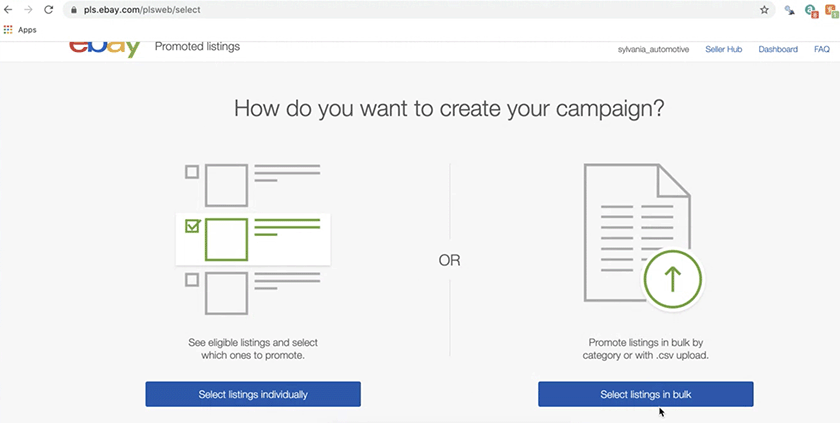Open the Seller Hub link
Screen dimensions: 840x423
coord(723,49)
